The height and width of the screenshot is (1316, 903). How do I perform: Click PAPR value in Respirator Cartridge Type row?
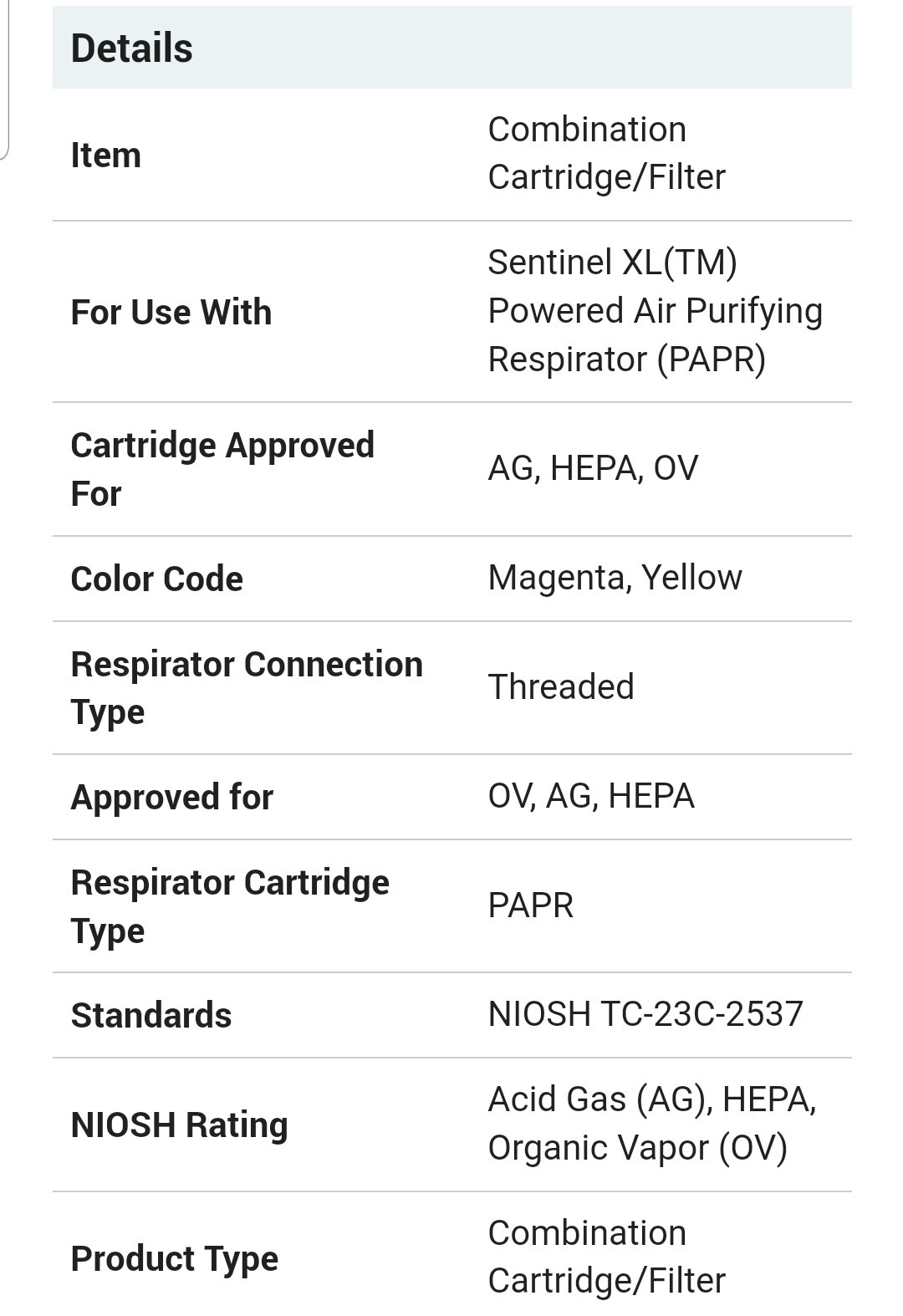click(x=531, y=905)
